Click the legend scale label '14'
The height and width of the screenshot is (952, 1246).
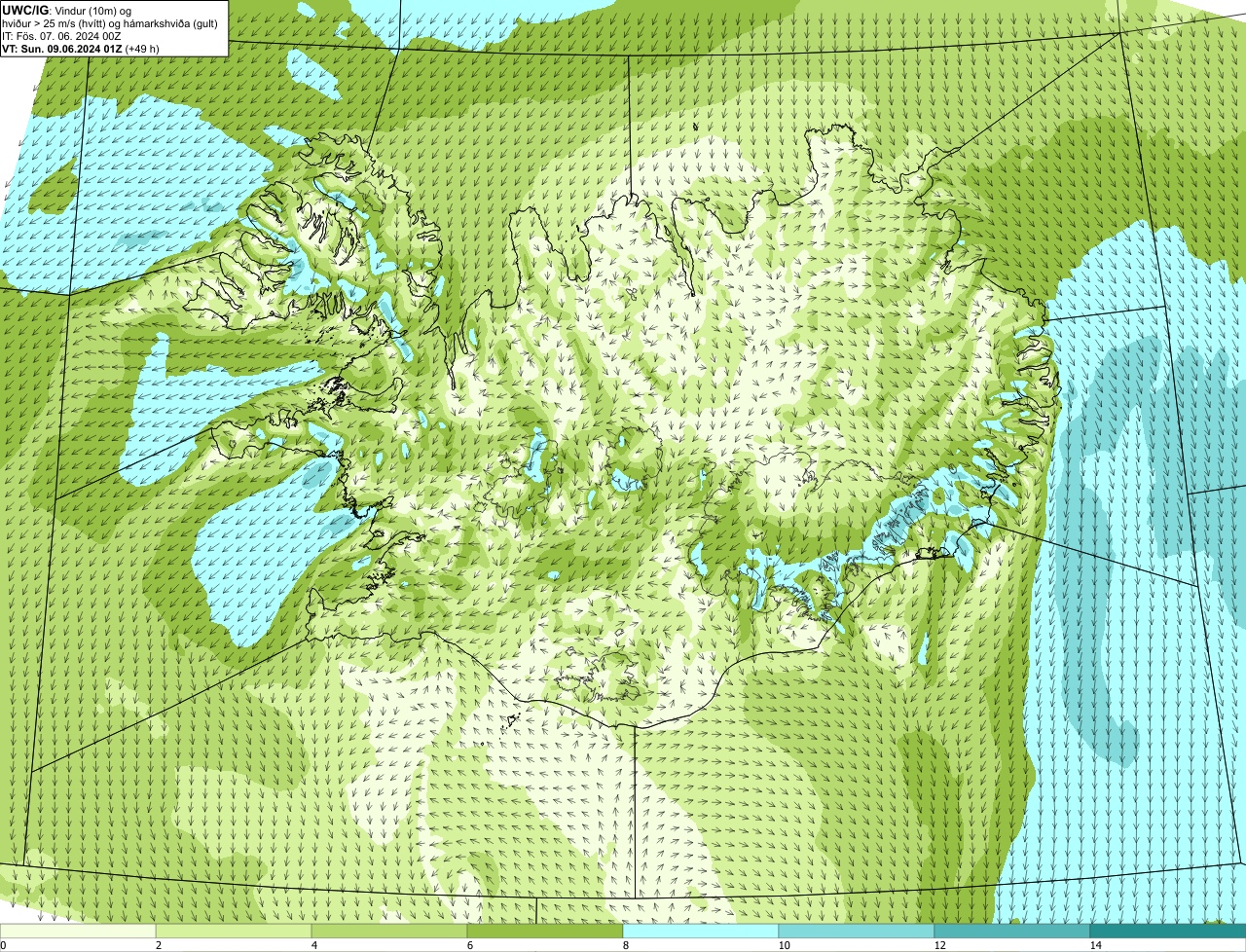point(1095,945)
